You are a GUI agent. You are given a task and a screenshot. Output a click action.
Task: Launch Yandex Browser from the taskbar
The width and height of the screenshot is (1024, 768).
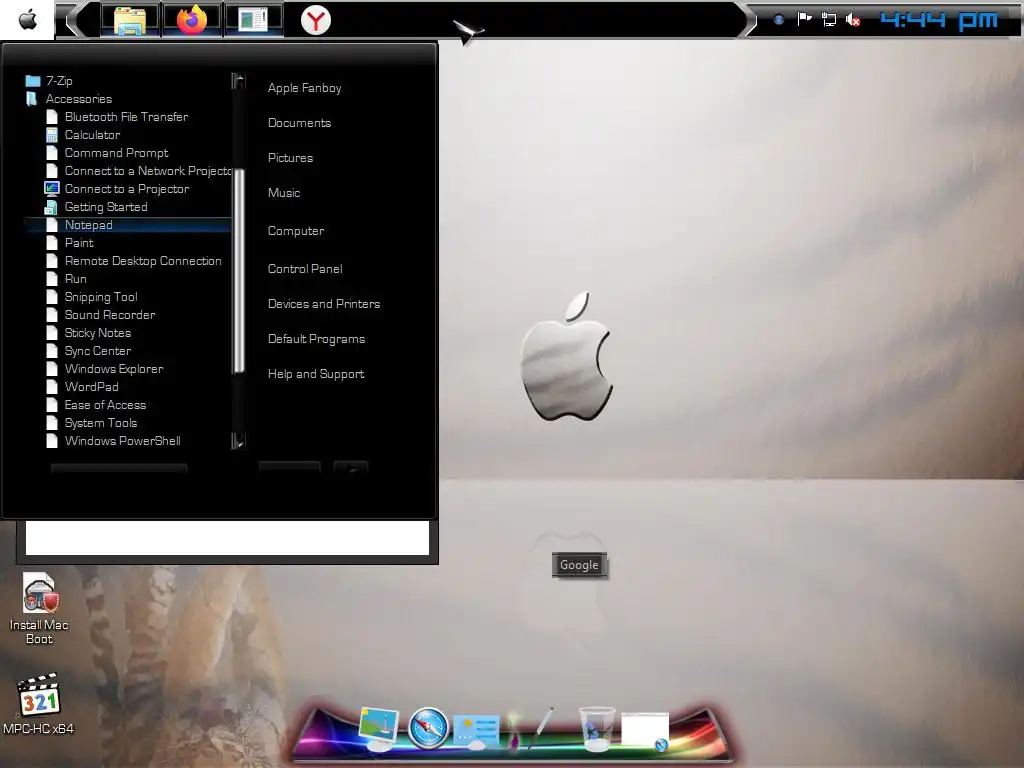[315, 20]
